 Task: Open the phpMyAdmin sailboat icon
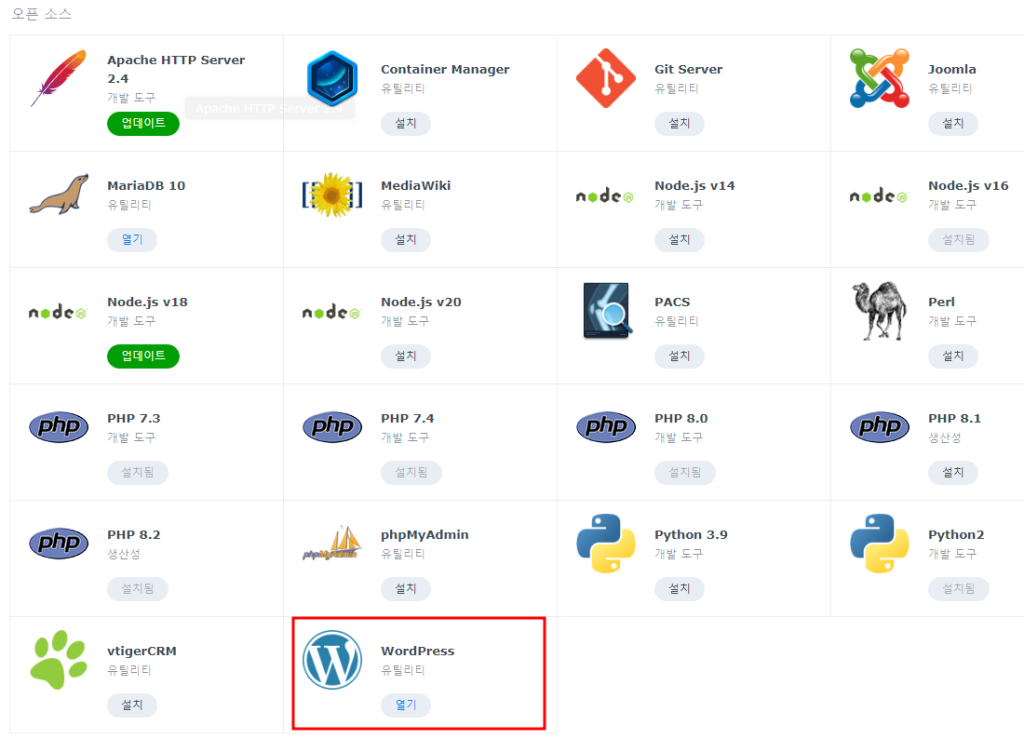pos(332,543)
